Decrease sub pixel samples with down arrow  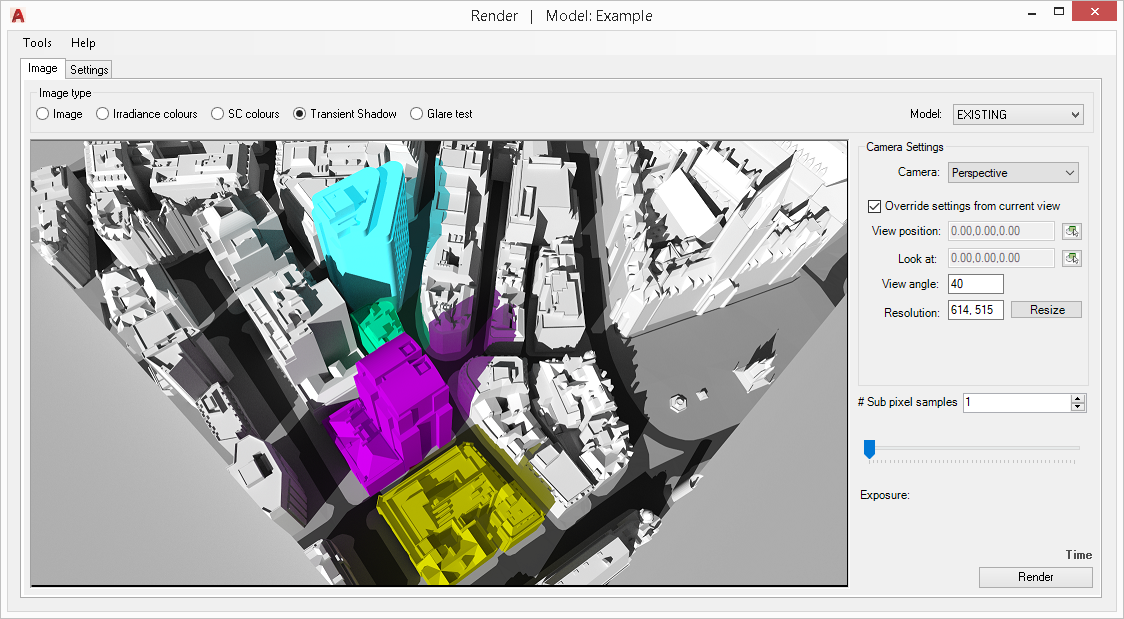click(1077, 407)
